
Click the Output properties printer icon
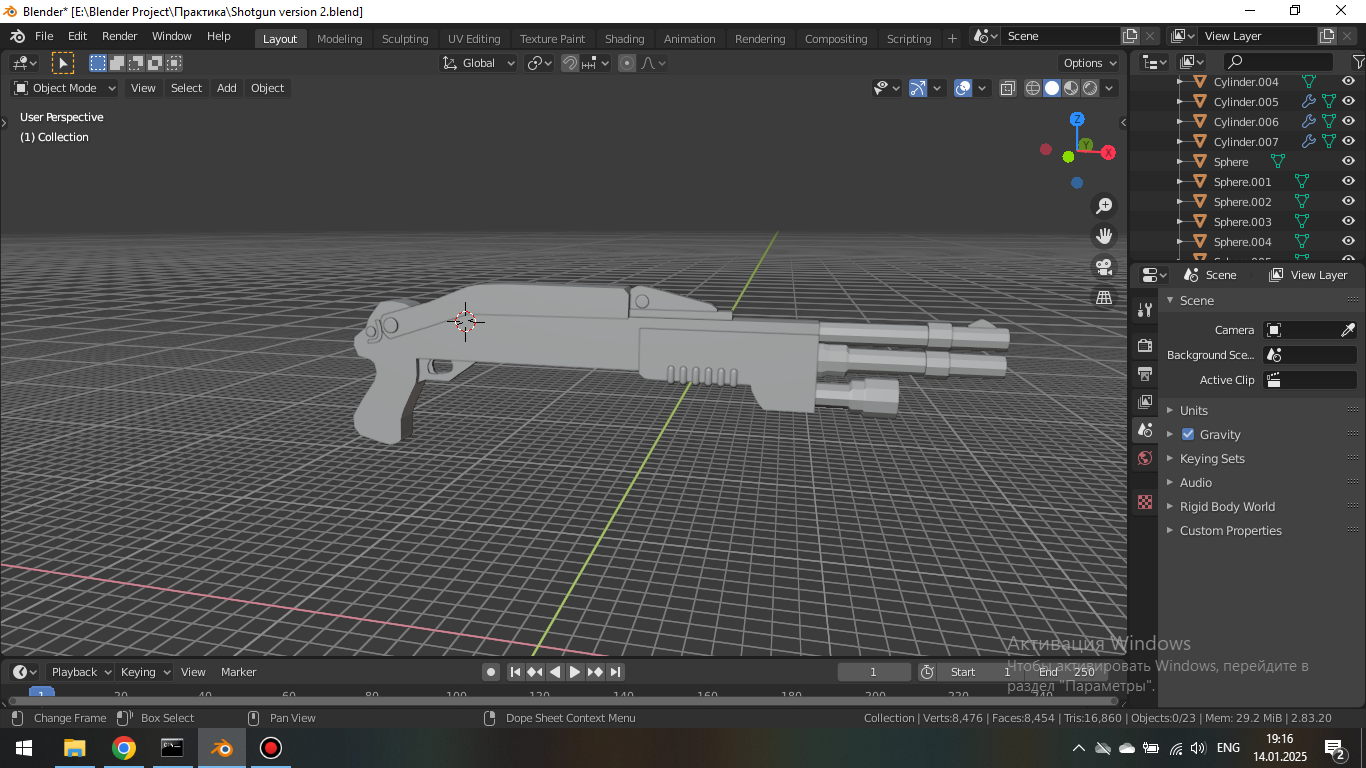tap(1143, 374)
